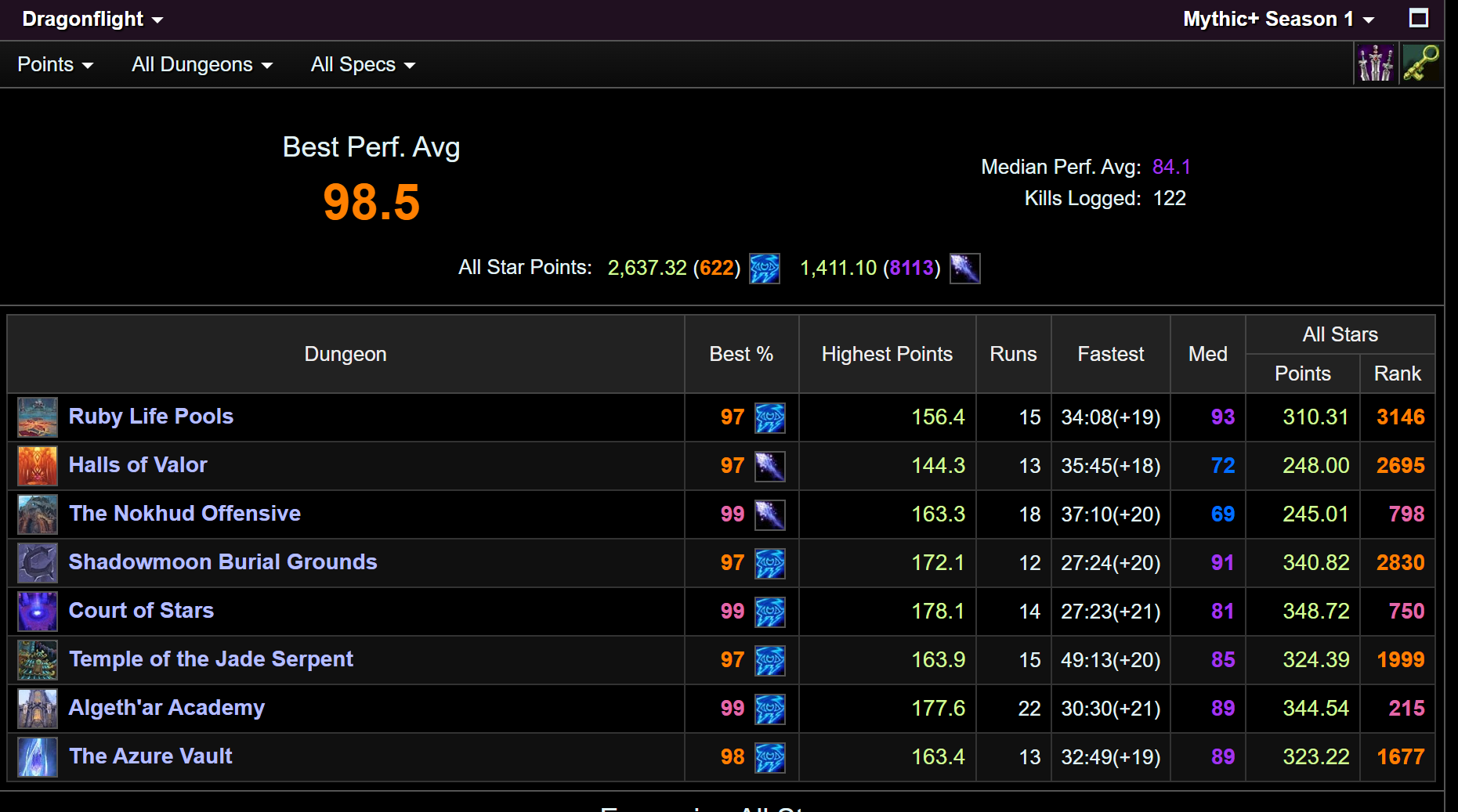Screen dimensions: 1458x812
Task: Toggle the expand-view square at top right
Action: (1420, 19)
